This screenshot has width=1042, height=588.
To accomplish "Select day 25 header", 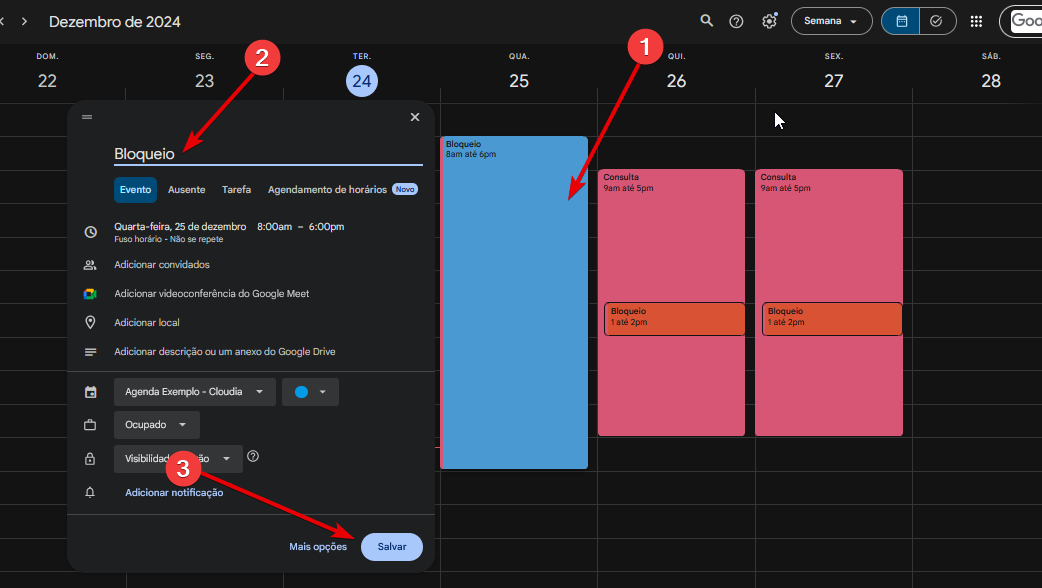I will [519, 81].
